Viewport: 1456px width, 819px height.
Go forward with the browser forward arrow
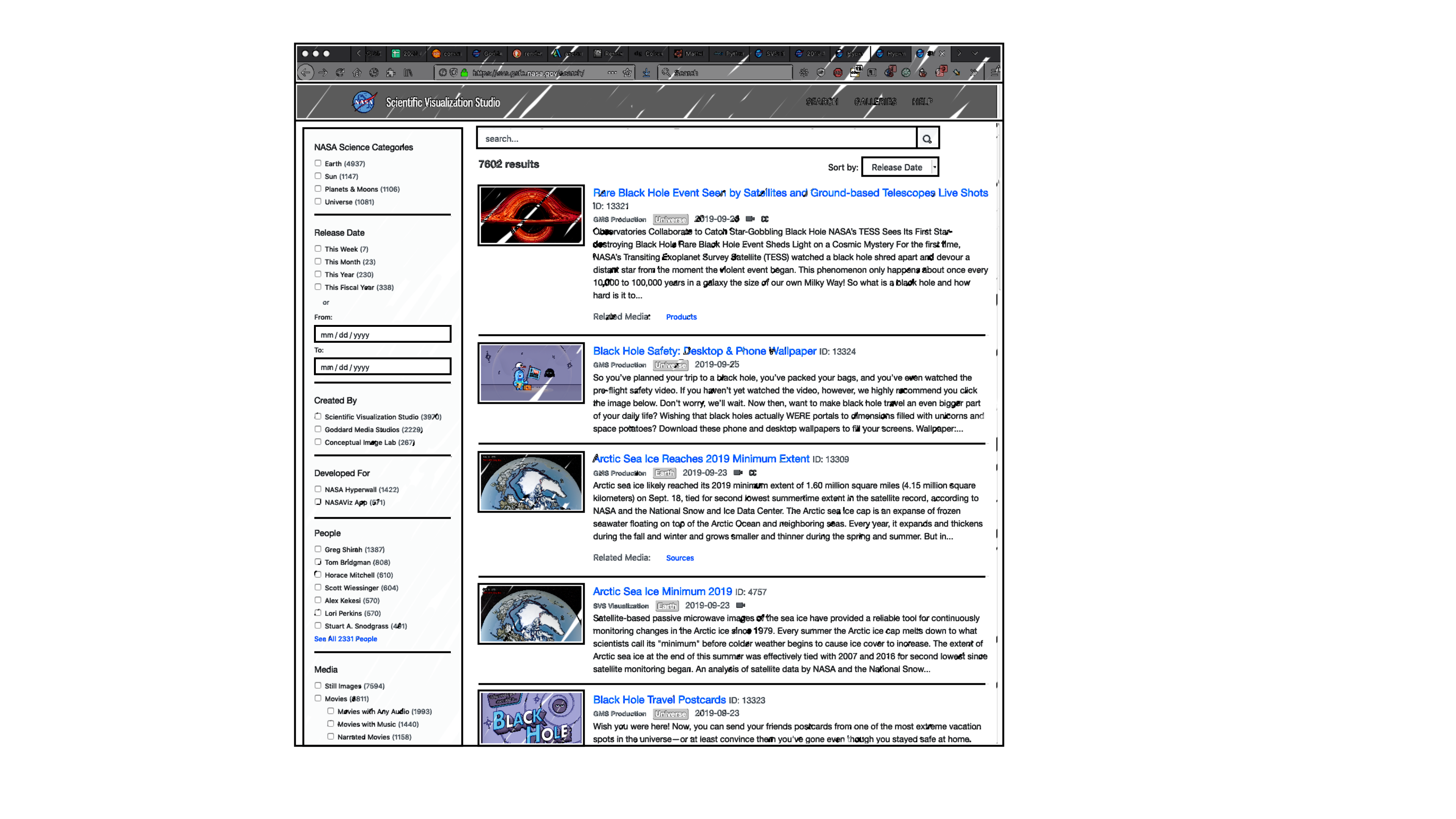tap(323, 72)
